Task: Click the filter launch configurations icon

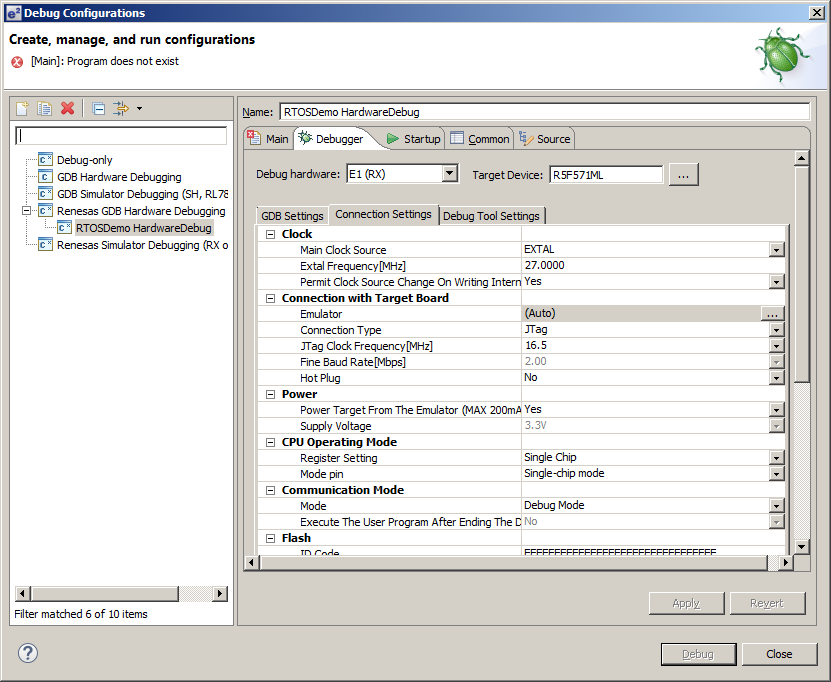Action: (x=122, y=108)
